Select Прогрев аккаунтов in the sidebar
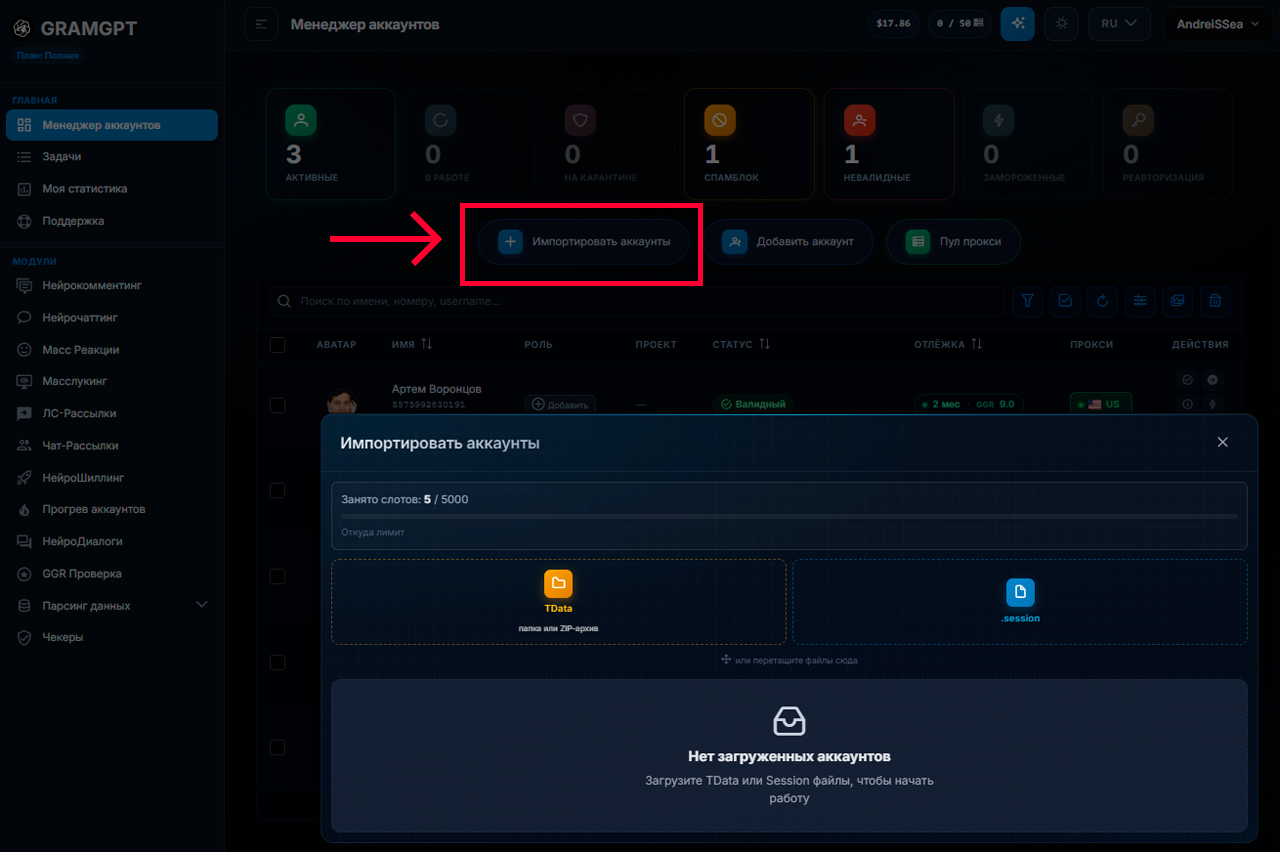Image resolution: width=1280 pixels, height=852 pixels. [x=112, y=509]
